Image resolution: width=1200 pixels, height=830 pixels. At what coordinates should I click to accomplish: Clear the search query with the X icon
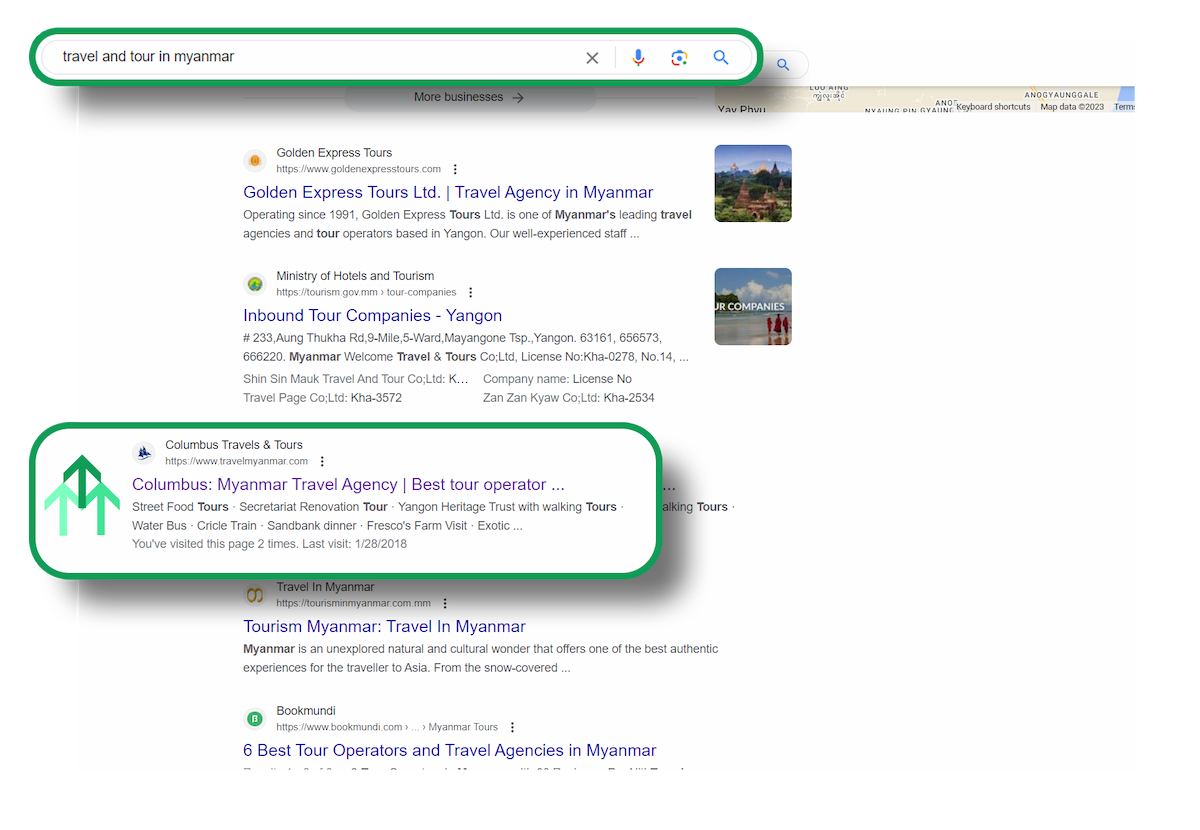pos(592,58)
